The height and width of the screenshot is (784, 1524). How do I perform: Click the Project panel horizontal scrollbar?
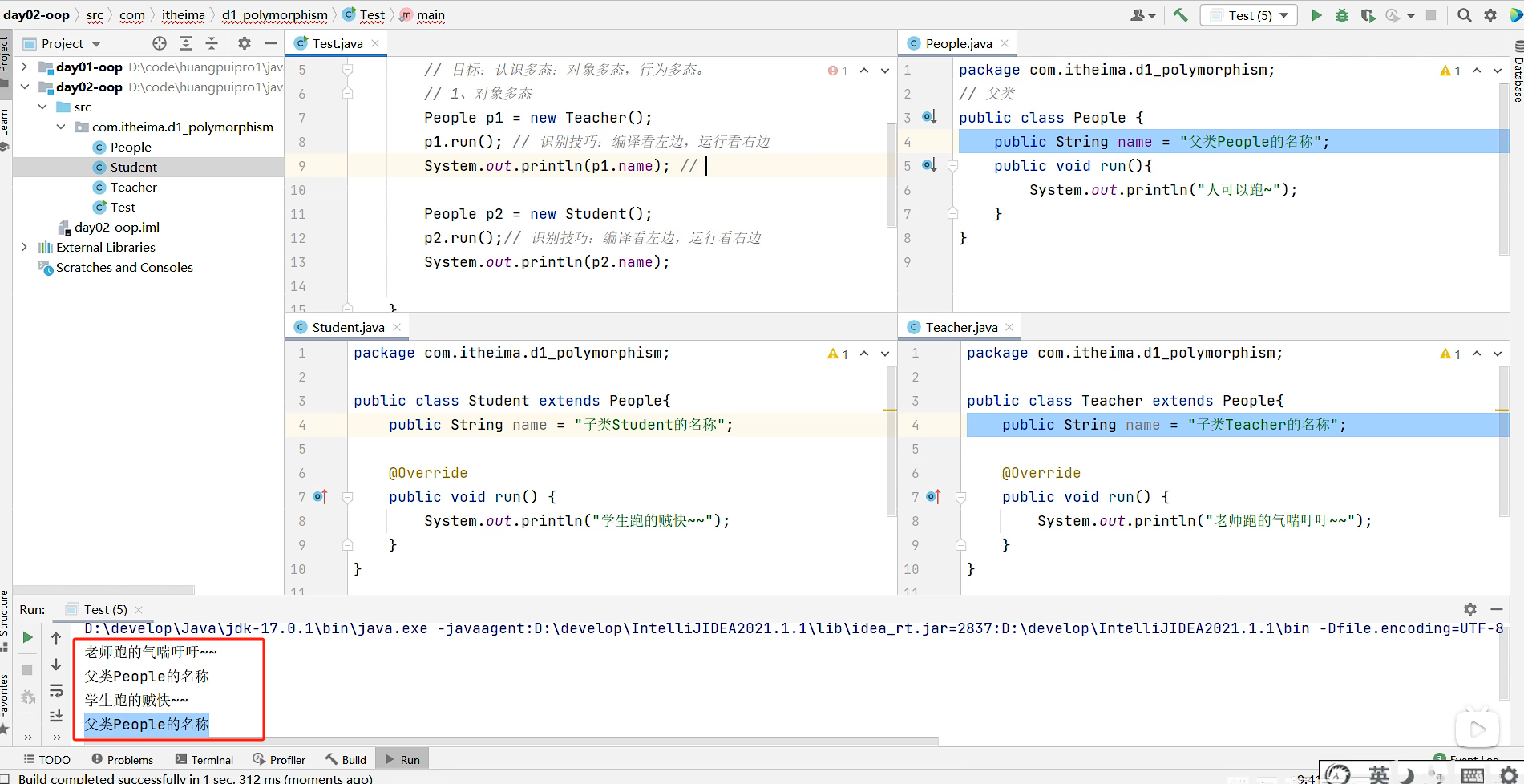tap(103, 590)
